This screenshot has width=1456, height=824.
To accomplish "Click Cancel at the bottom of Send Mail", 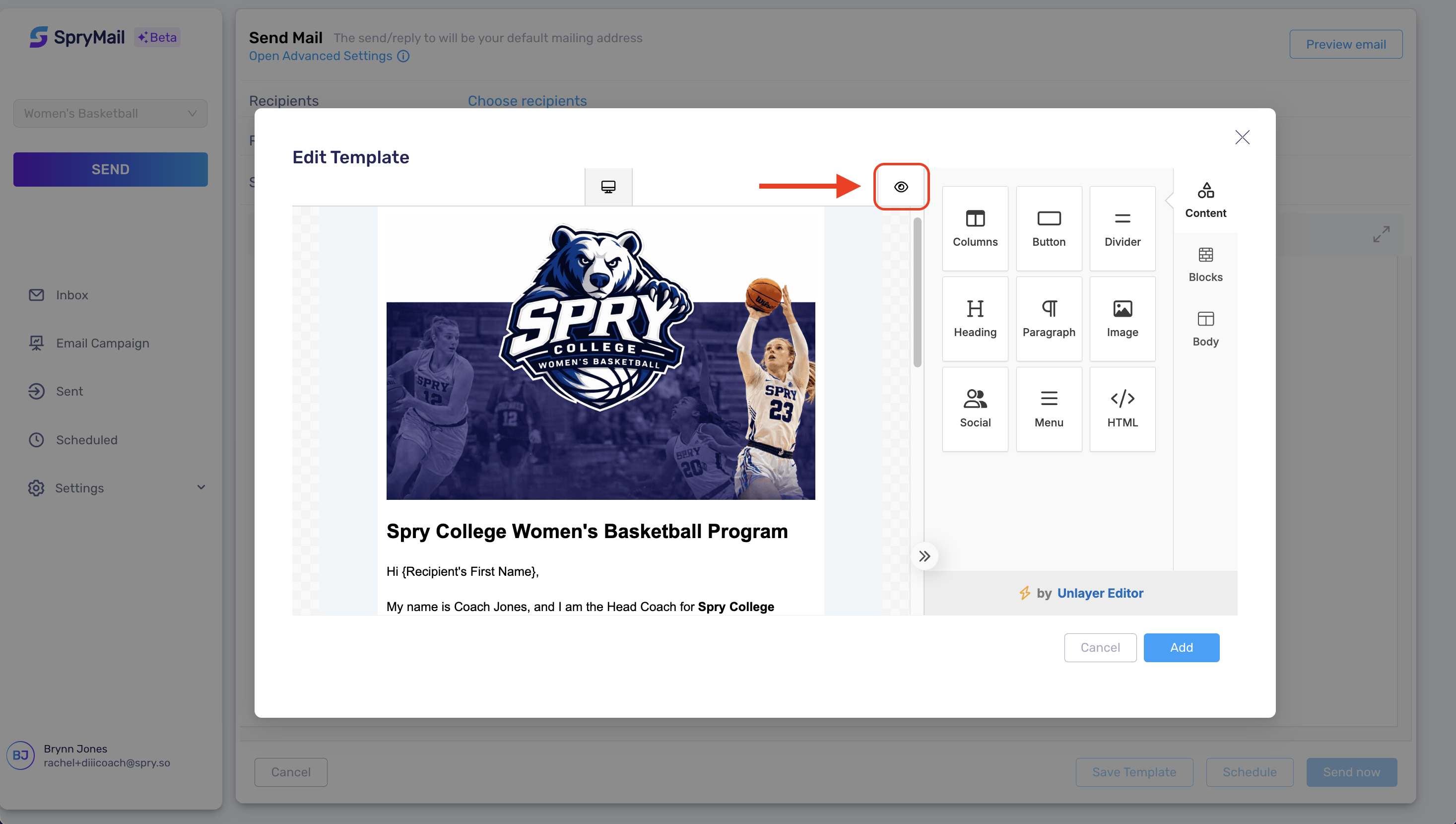I will [x=291, y=772].
